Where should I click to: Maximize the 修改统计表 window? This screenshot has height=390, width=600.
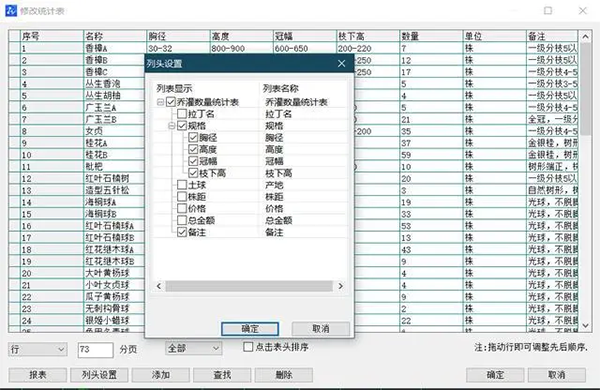coord(548,11)
